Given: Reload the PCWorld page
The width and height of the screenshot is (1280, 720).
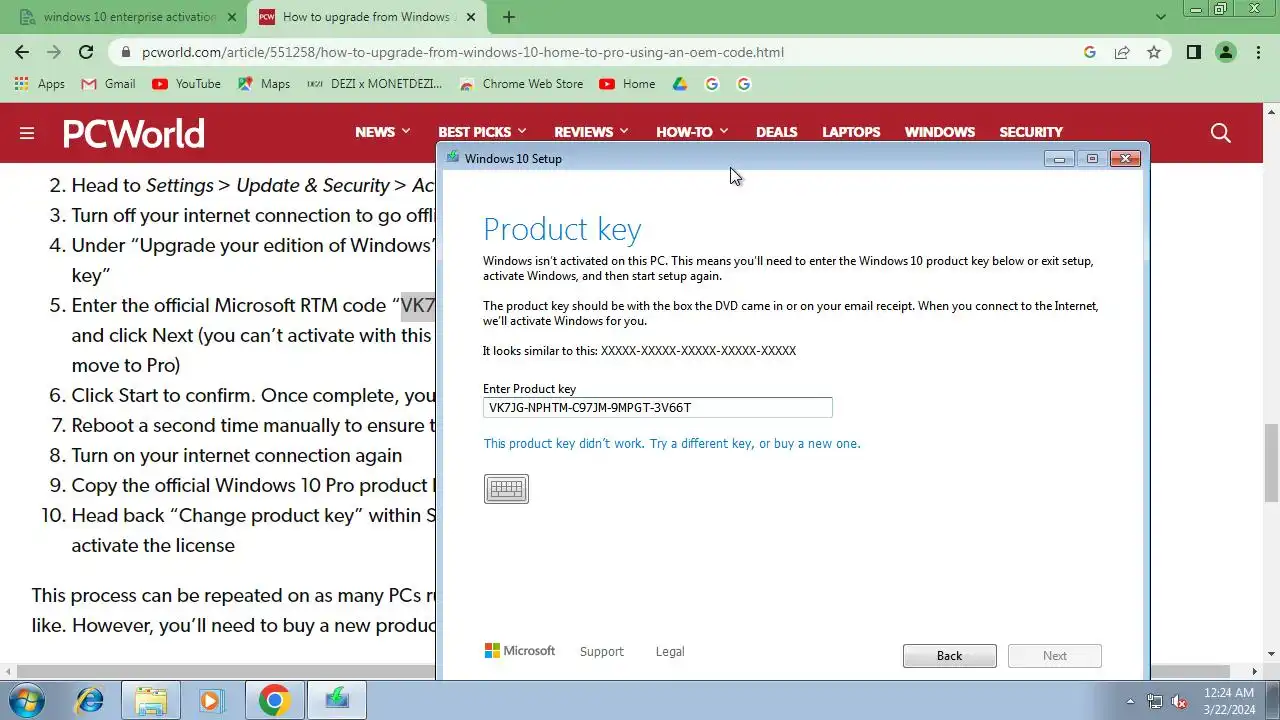Looking at the screenshot, I should (86, 52).
